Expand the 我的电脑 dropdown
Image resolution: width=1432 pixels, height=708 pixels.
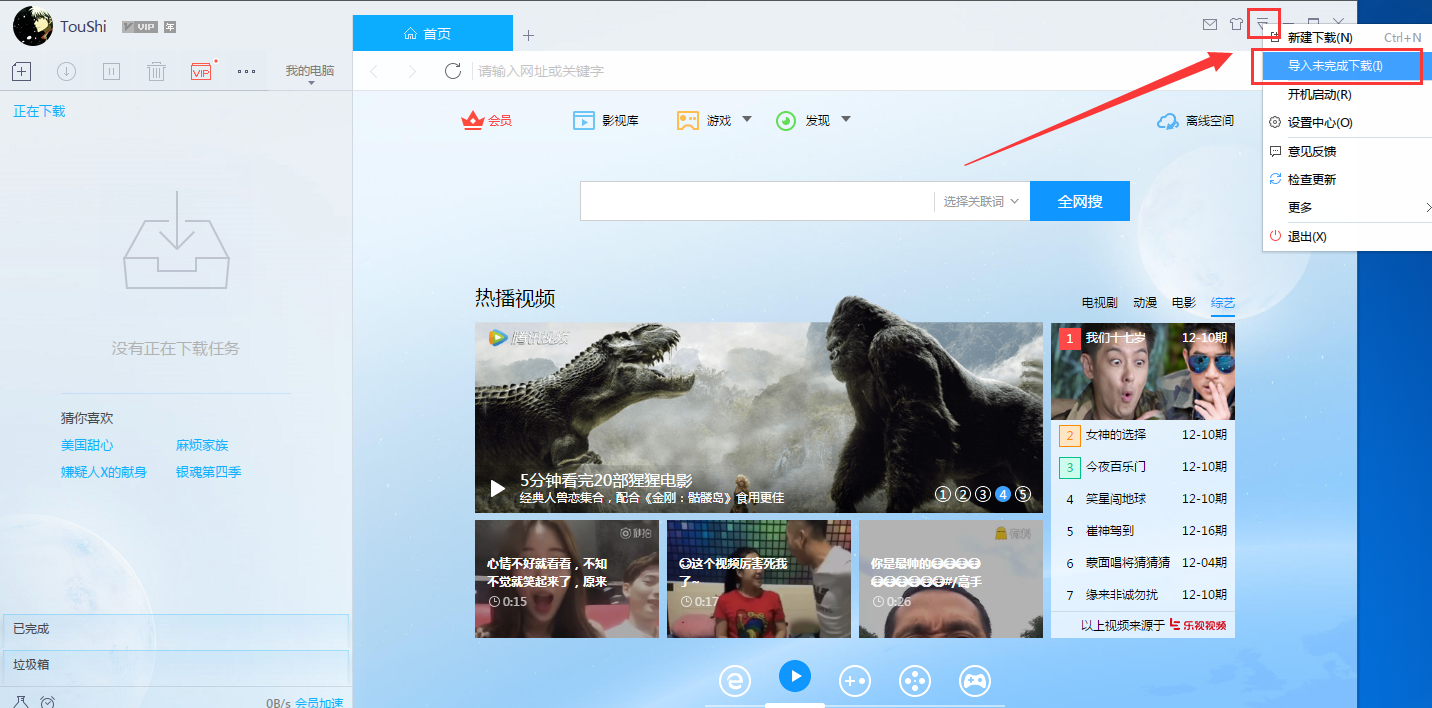click(310, 74)
